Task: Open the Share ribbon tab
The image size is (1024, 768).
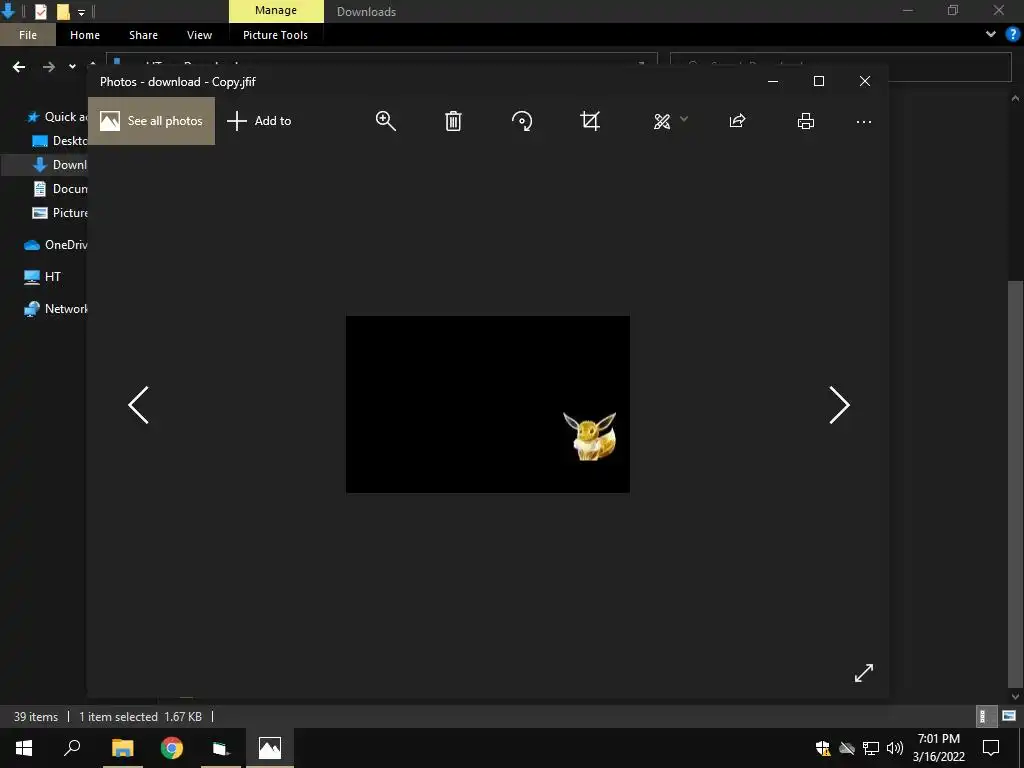Action: (143, 35)
